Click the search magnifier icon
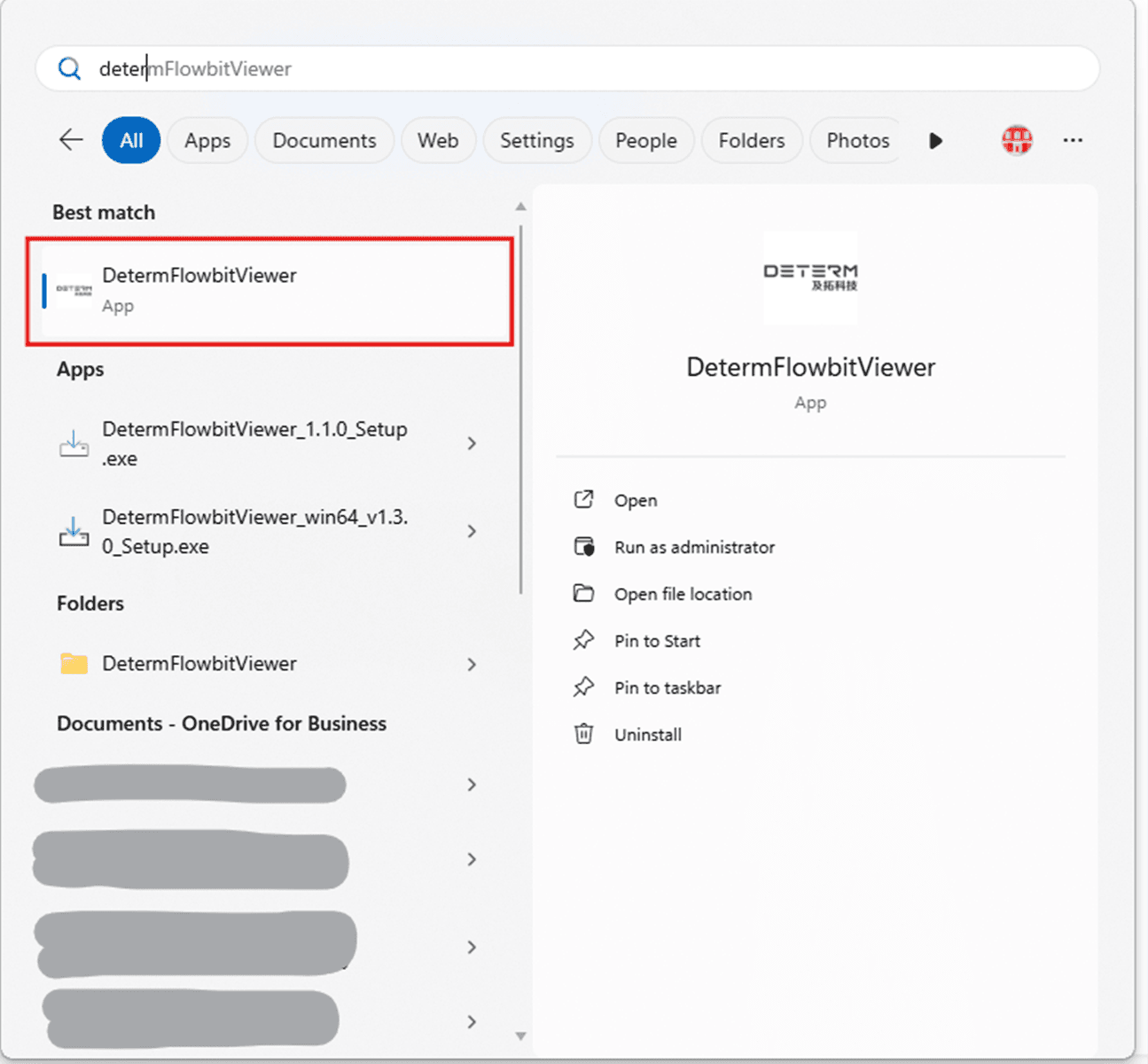Image resolution: width=1148 pixels, height=1064 pixels. (69, 68)
